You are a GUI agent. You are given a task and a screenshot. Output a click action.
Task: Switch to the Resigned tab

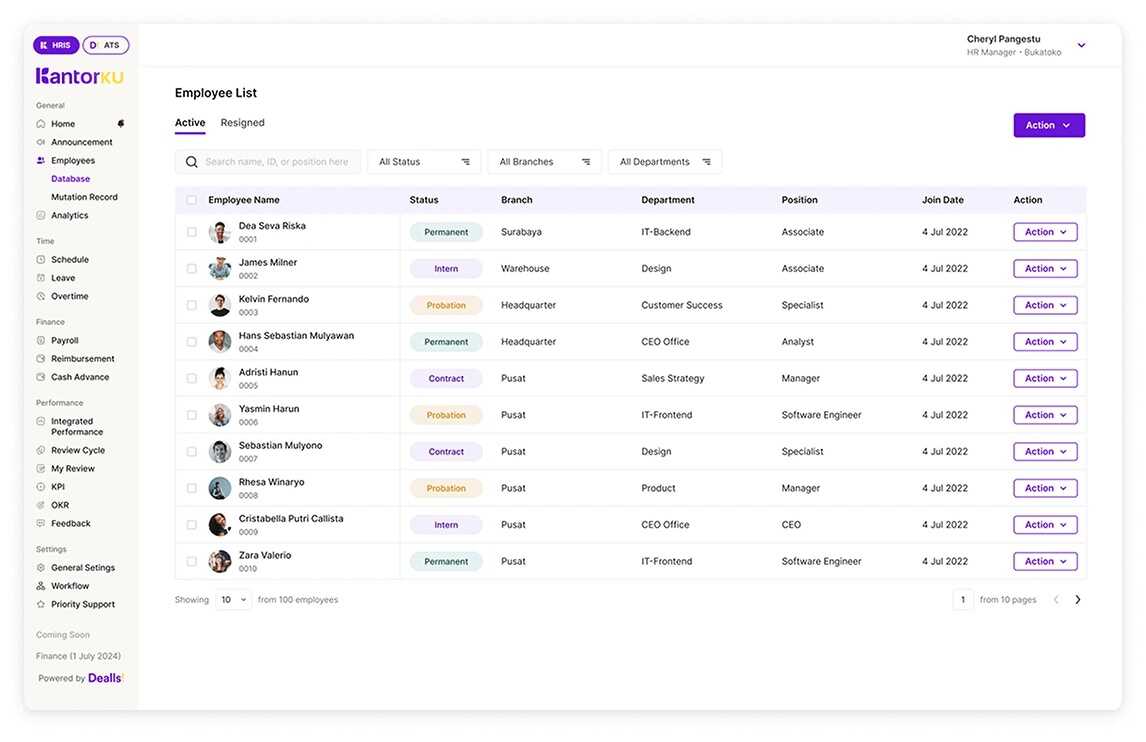point(242,122)
